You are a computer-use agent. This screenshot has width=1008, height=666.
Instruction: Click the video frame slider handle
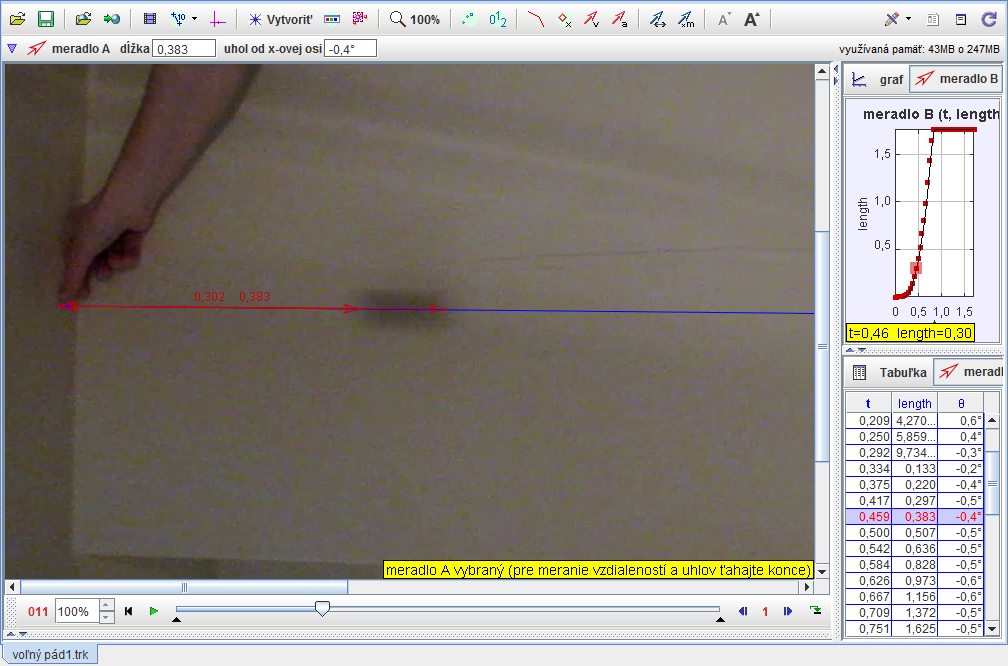[322, 608]
